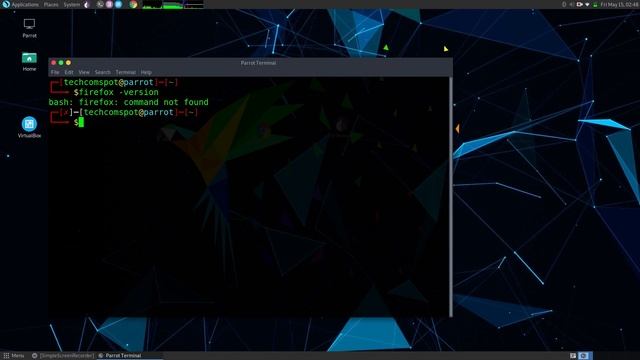Launch the VirtualBox desktop icon
Image resolution: width=640 pixels, height=360 pixels.
pyautogui.click(x=29, y=127)
